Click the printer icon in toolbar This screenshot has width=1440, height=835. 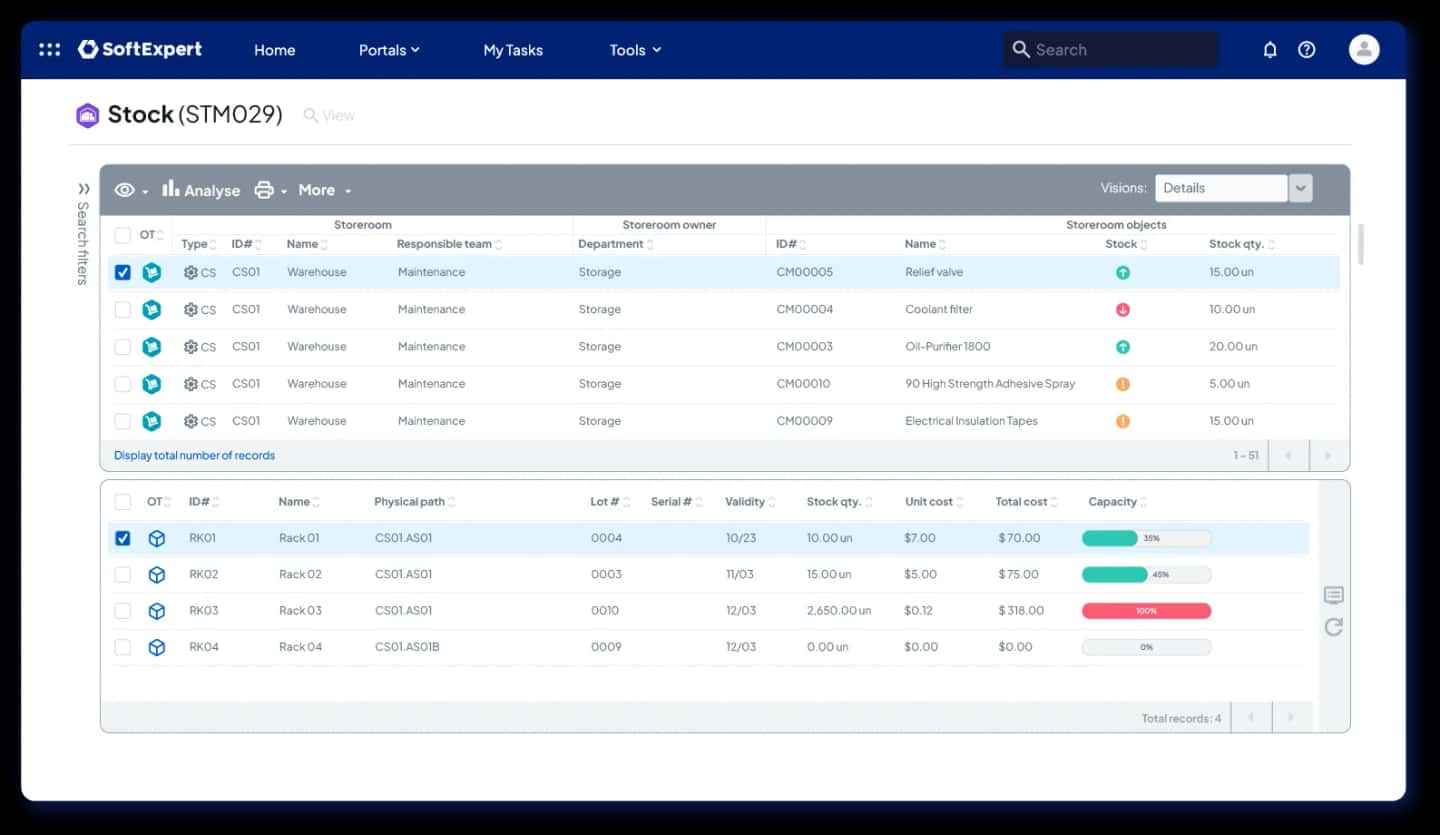264,190
